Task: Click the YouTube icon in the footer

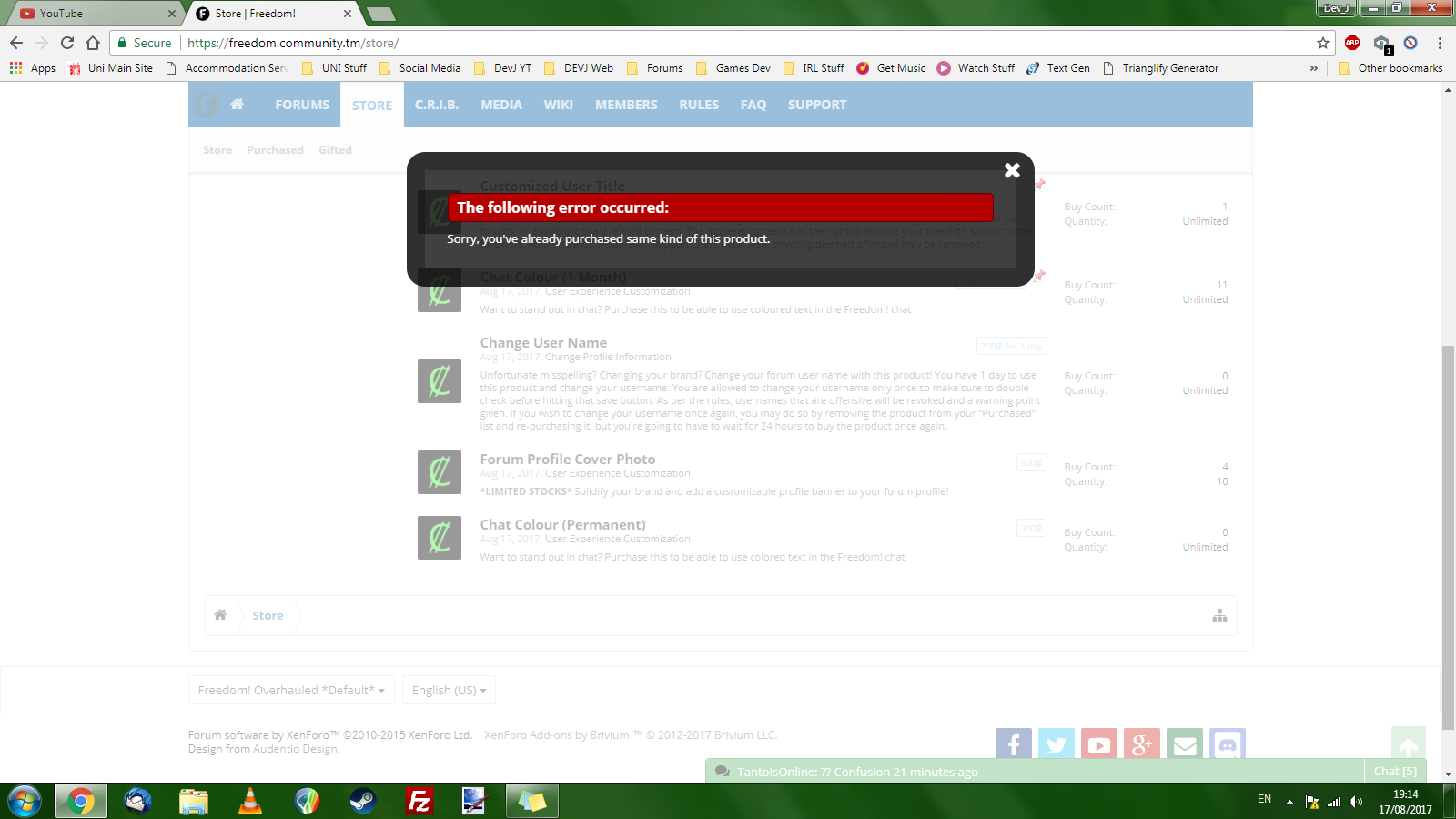Action: 1098,744
